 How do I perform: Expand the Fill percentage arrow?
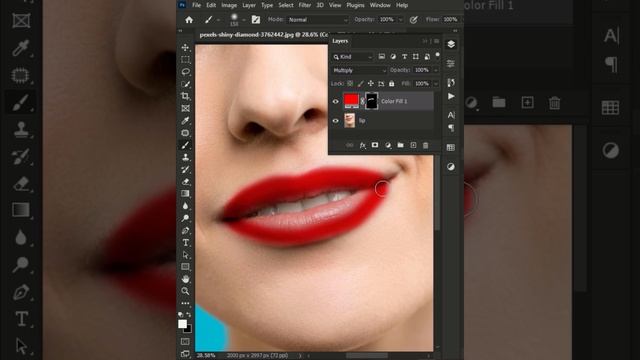[x=436, y=84]
